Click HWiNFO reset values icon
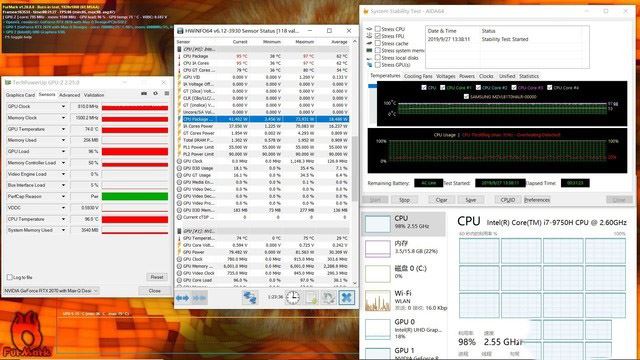Viewport: 640px width, 360px height. 329,298
